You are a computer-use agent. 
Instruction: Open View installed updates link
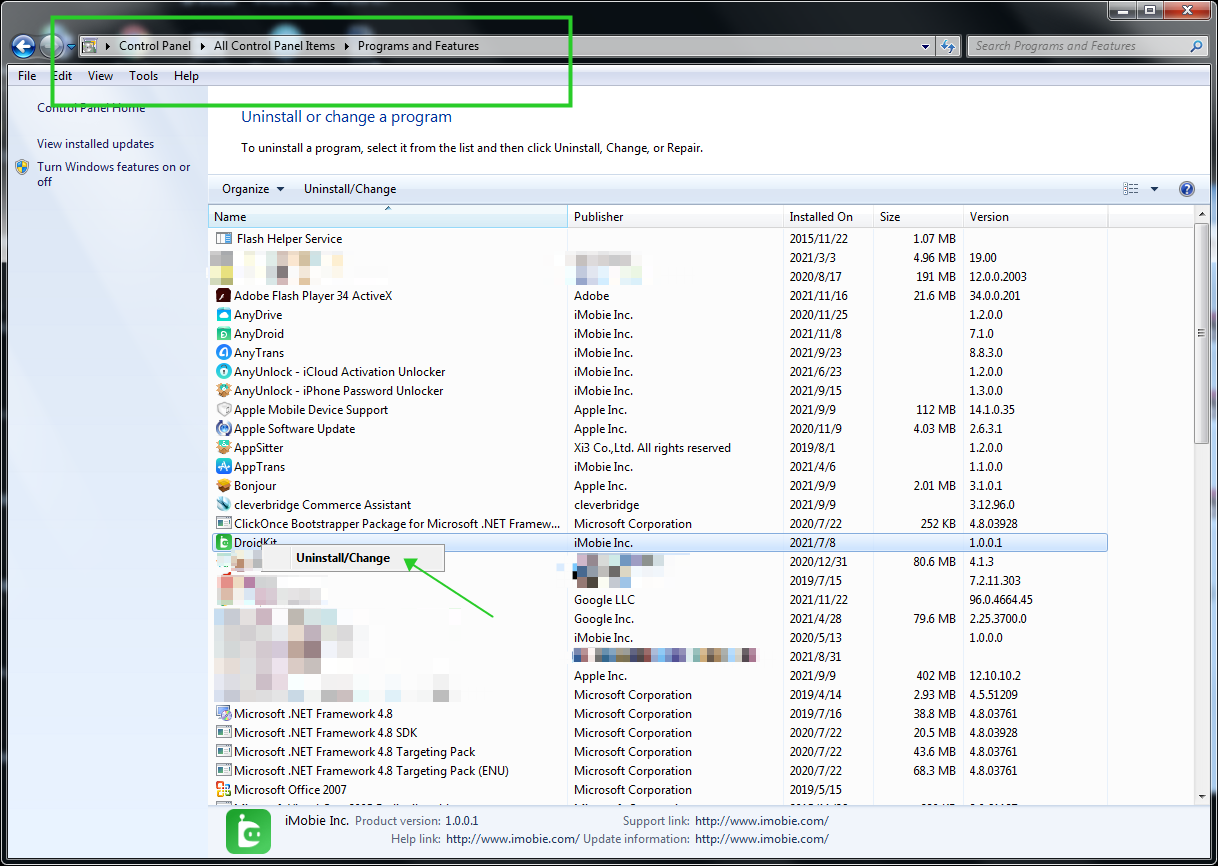pyautogui.click(x=96, y=144)
